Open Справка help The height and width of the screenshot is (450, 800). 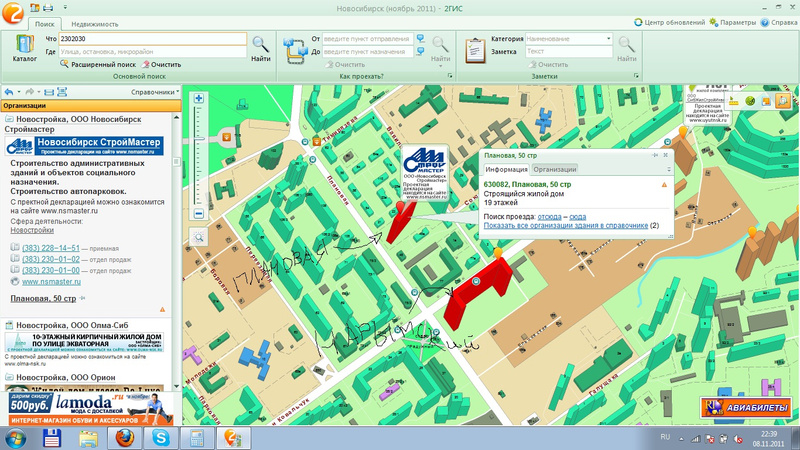click(781, 22)
